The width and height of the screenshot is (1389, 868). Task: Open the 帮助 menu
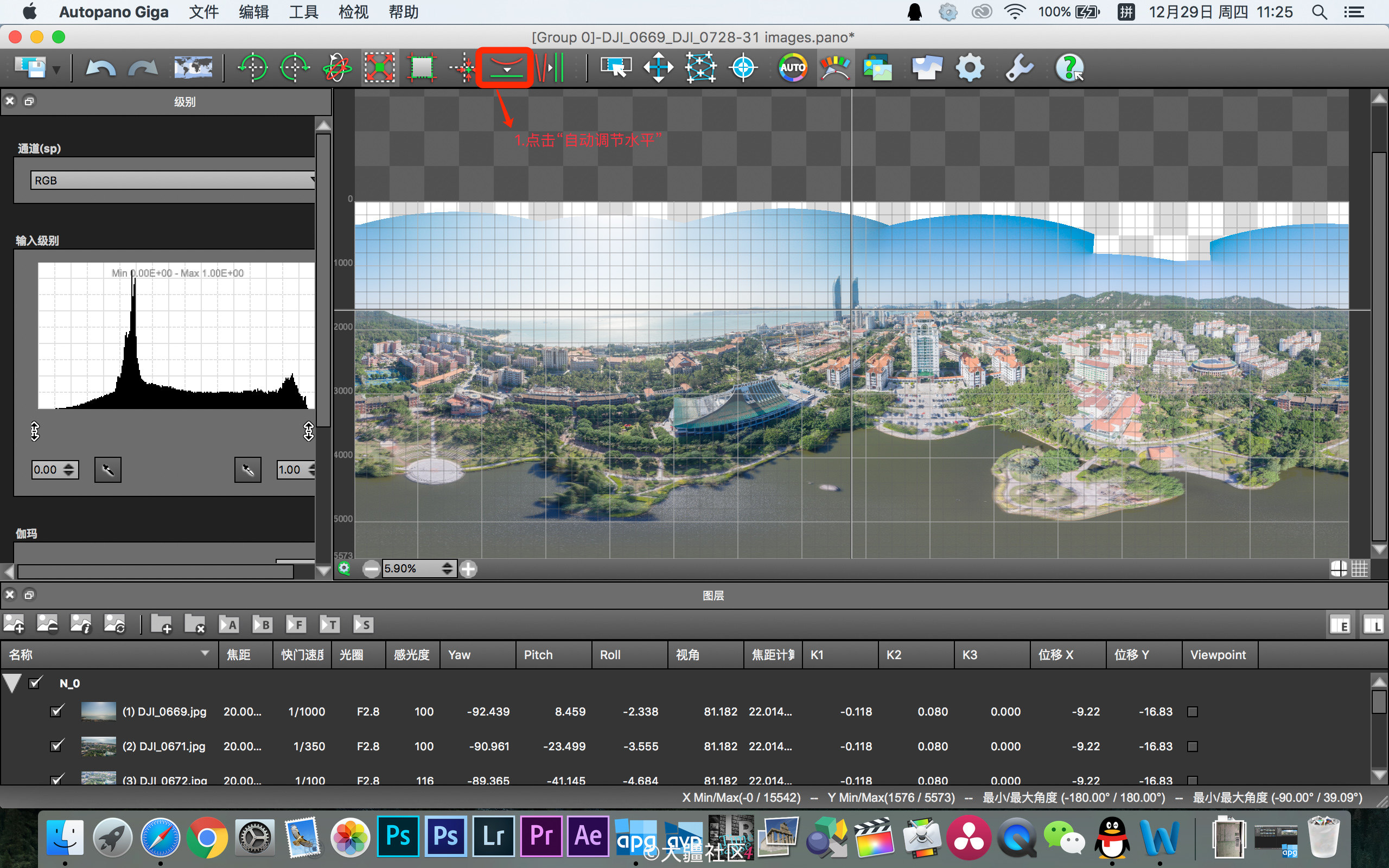point(403,12)
